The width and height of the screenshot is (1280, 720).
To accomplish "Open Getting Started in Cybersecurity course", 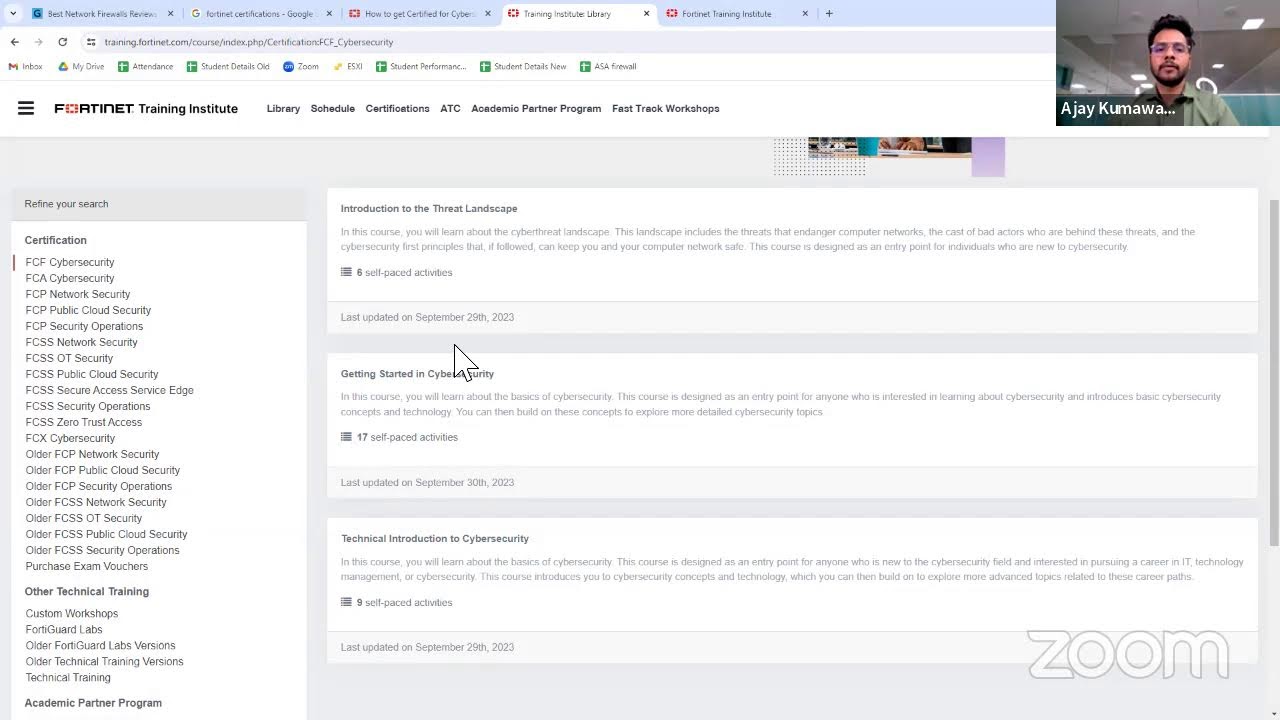I will click(417, 373).
